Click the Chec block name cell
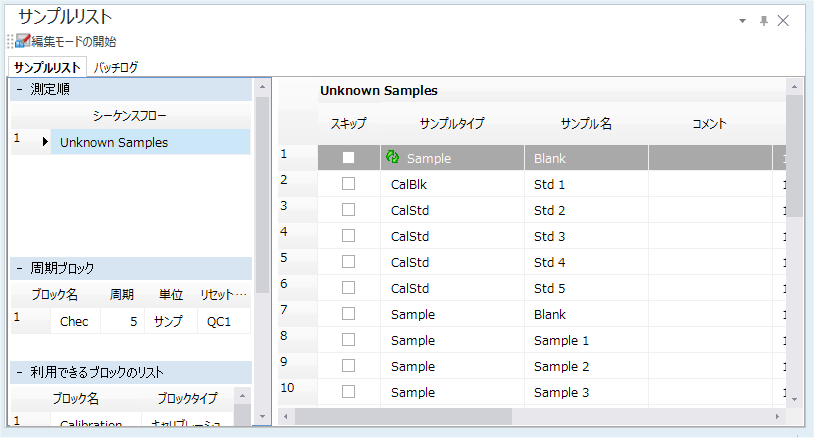Screen dimensions: 814x438 (x=75, y=321)
